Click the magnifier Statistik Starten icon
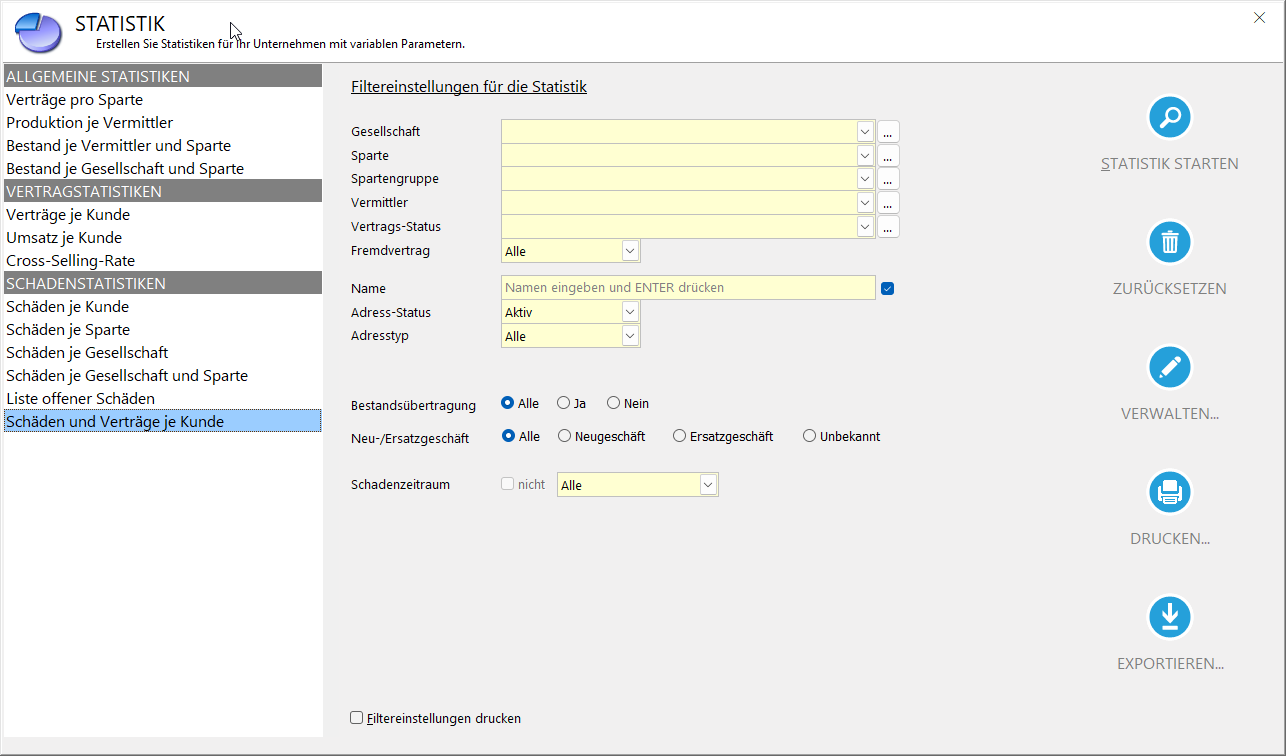1286x756 pixels. point(1169,118)
